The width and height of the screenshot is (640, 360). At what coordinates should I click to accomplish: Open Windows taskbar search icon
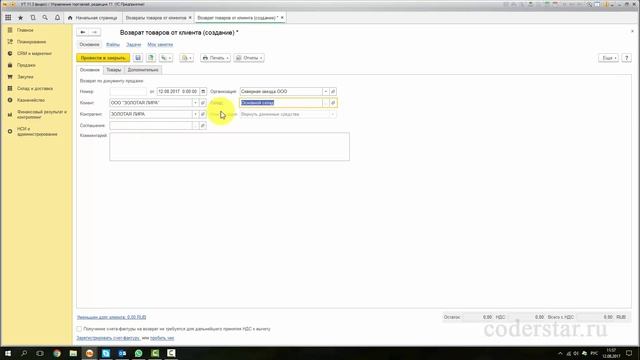(24, 353)
